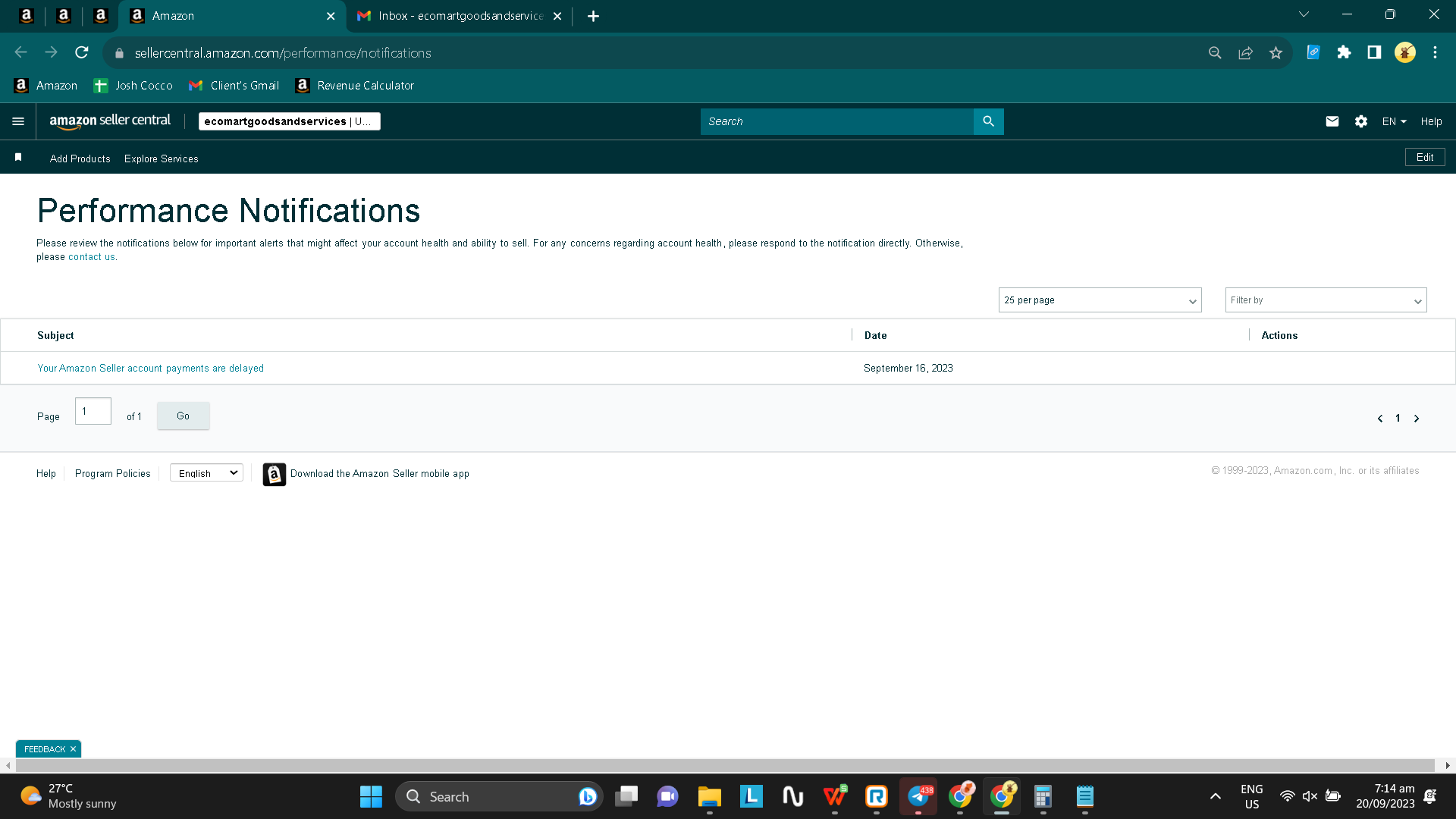Click the Amazon Seller mobile app icon
The height and width of the screenshot is (819, 1456).
coord(275,474)
